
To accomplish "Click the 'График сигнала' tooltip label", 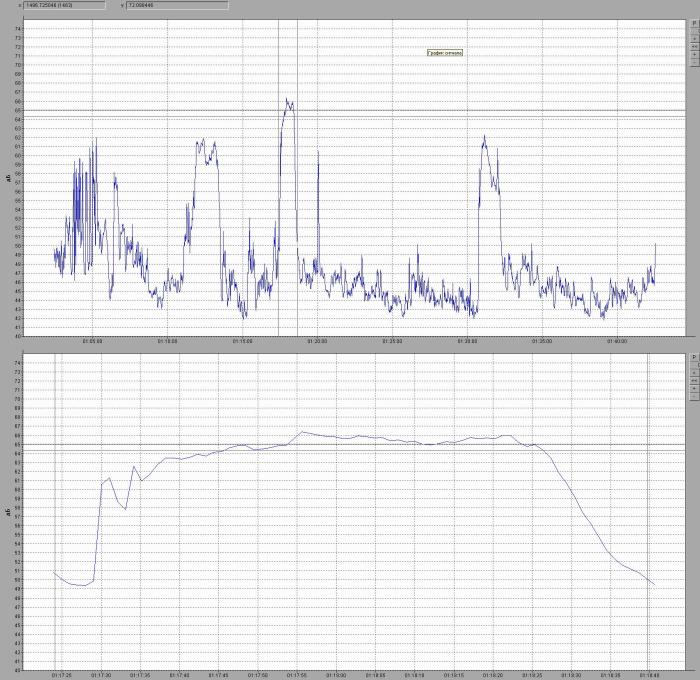I will (x=447, y=53).
